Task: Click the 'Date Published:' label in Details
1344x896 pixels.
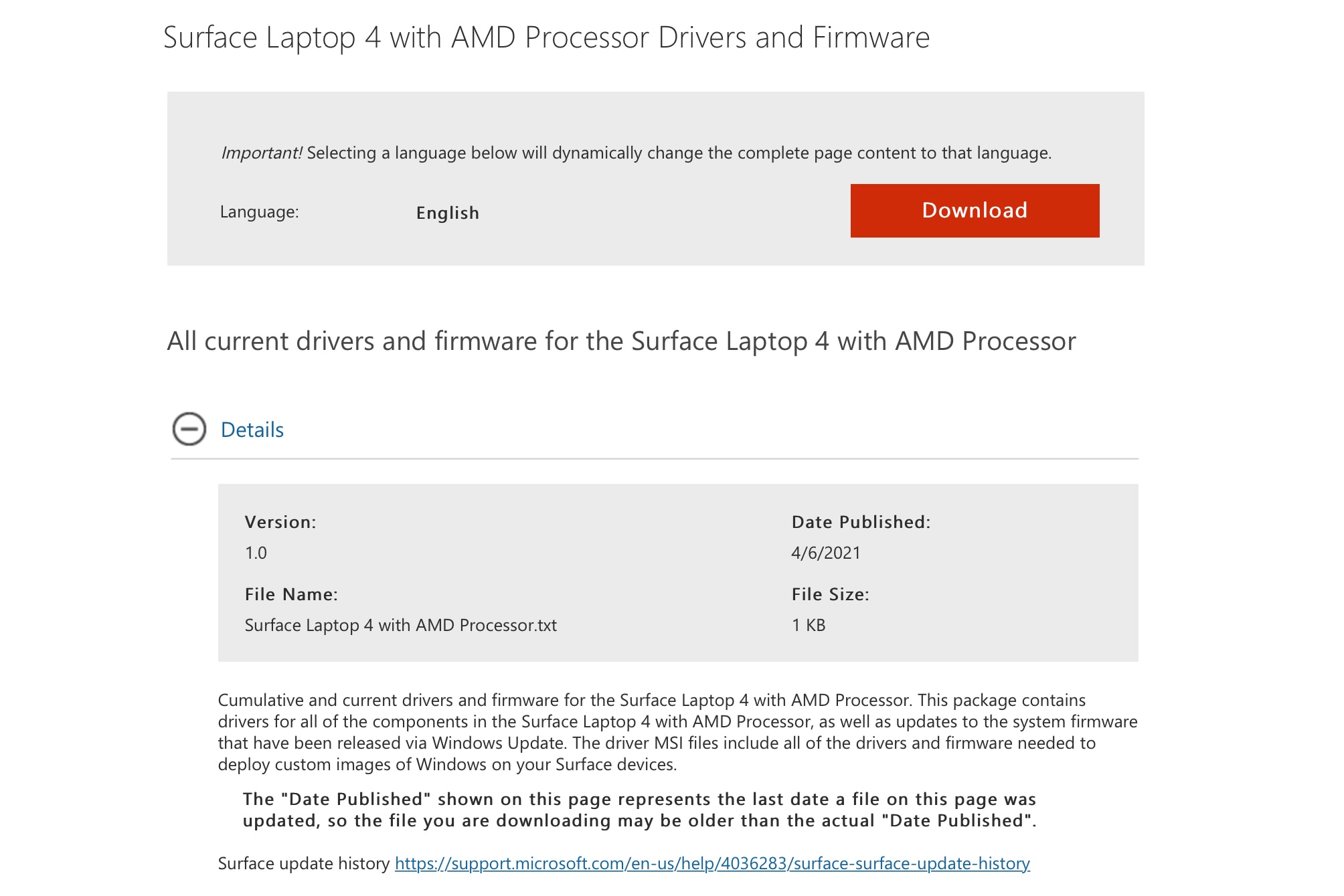Action: (861, 522)
